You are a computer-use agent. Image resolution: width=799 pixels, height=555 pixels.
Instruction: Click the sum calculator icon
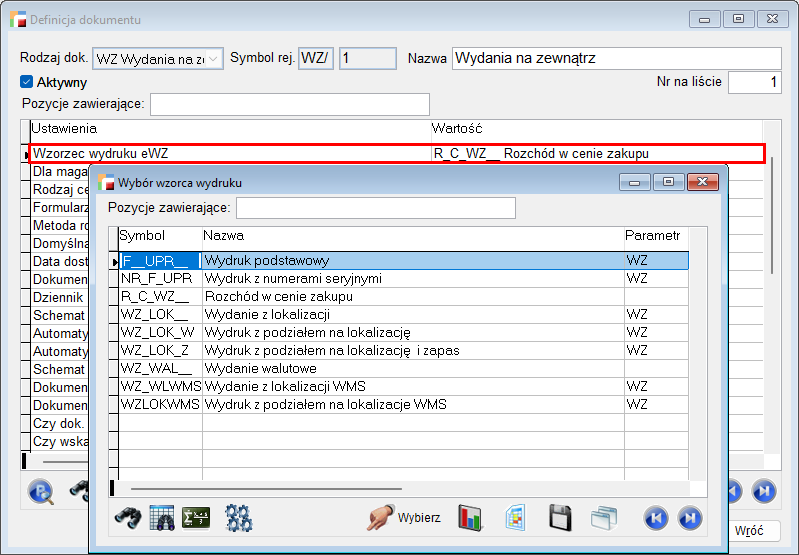coord(196,517)
